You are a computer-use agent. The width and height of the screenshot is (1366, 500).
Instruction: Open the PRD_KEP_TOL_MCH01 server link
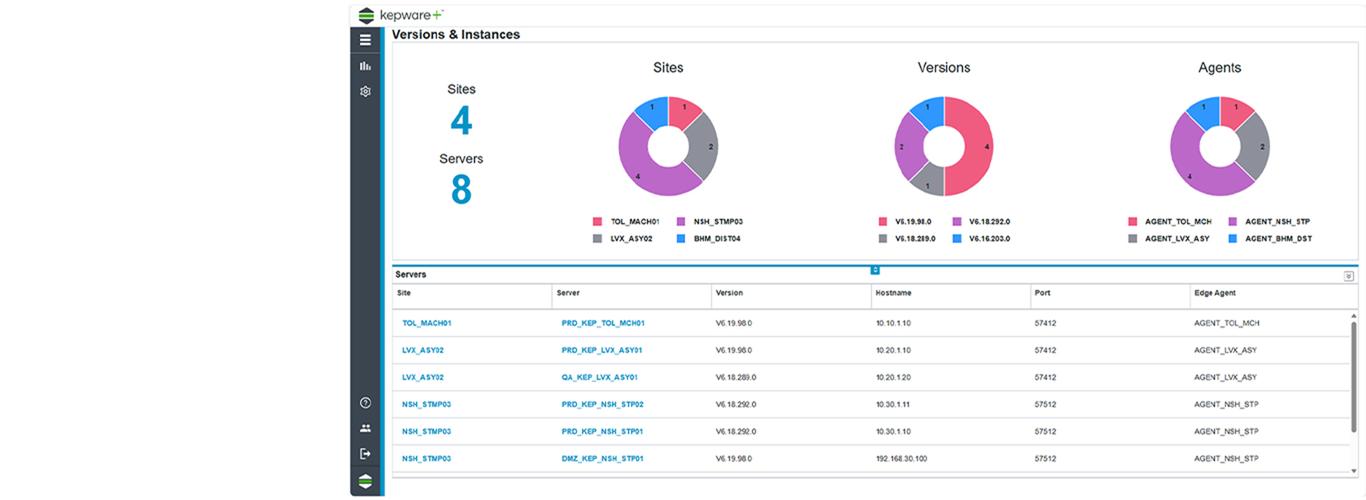tap(603, 324)
